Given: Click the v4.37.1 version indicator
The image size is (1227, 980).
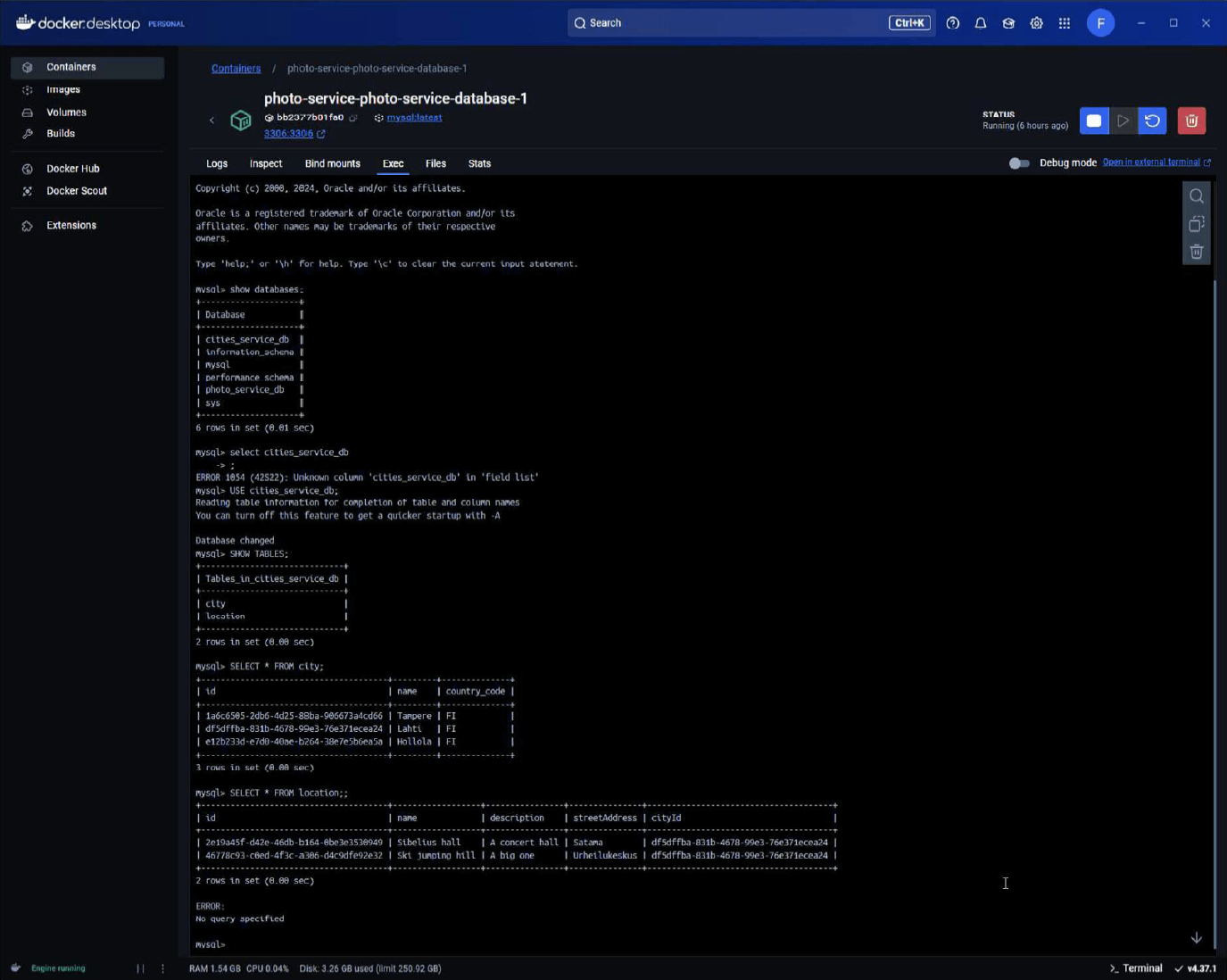Looking at the screenshot, I should pyautogui.click(x=1196, y=968).
